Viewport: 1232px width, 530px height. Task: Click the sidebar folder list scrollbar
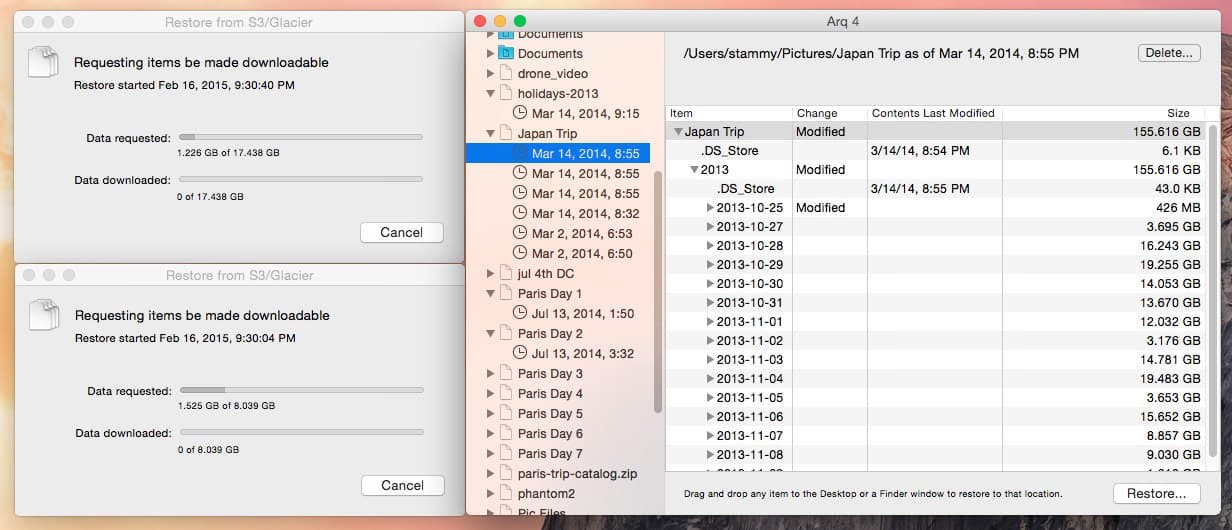[657, 290]
